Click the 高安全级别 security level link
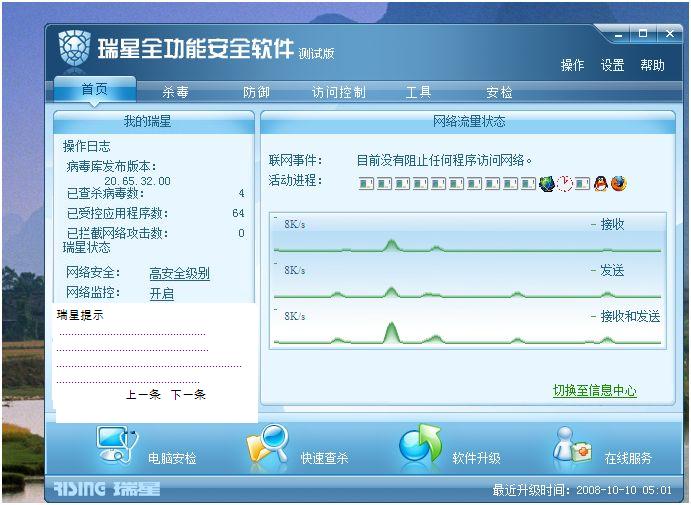The width and height of the screenshot is (691, 505). pos(179,274)
